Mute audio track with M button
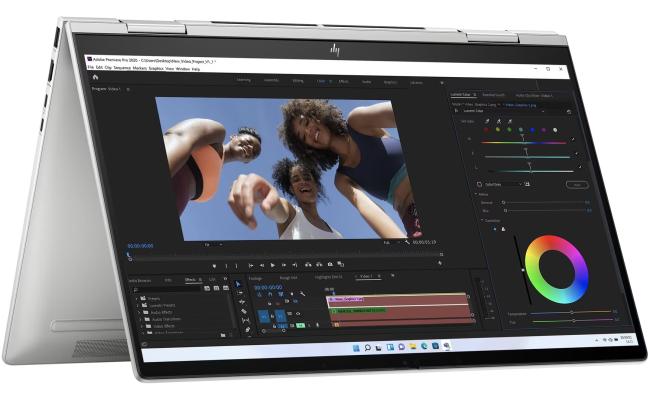Viewport: 650px width, 400px height. [300, 326]
